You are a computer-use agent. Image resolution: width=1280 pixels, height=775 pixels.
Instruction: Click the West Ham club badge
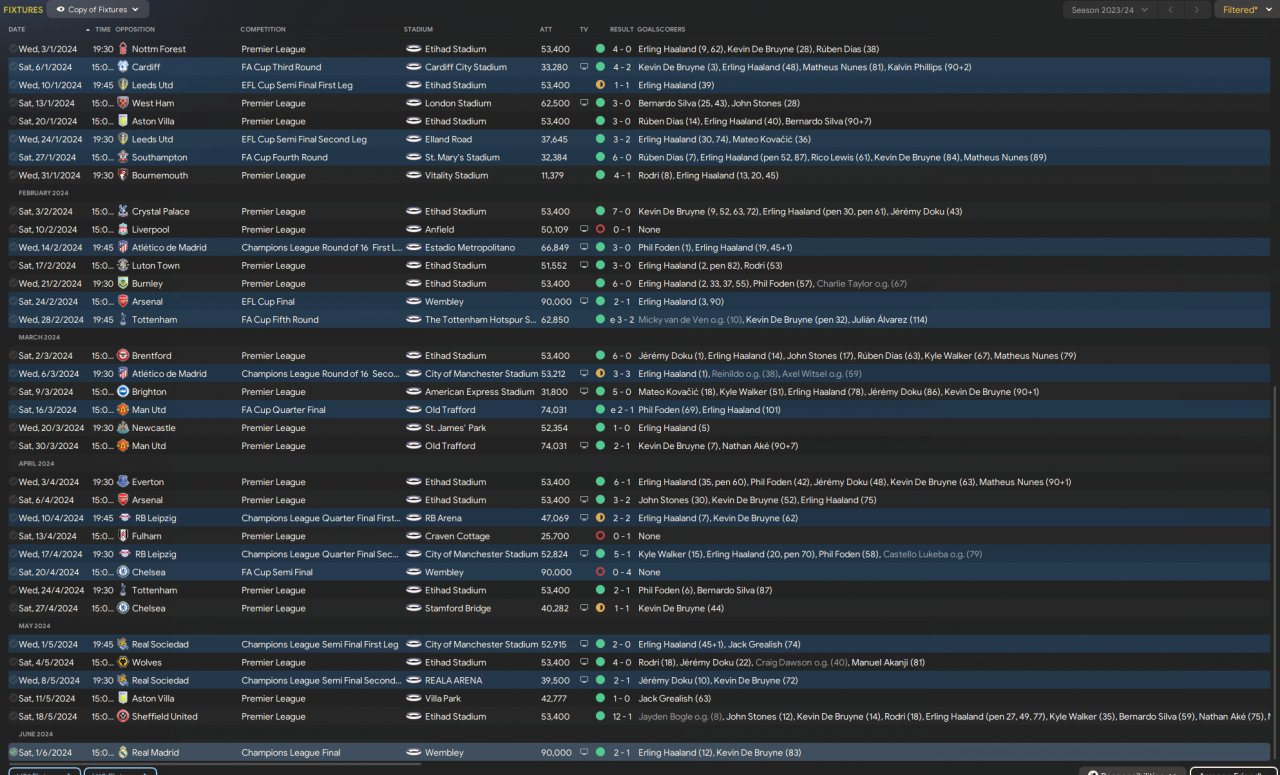(x=123, y=103)
